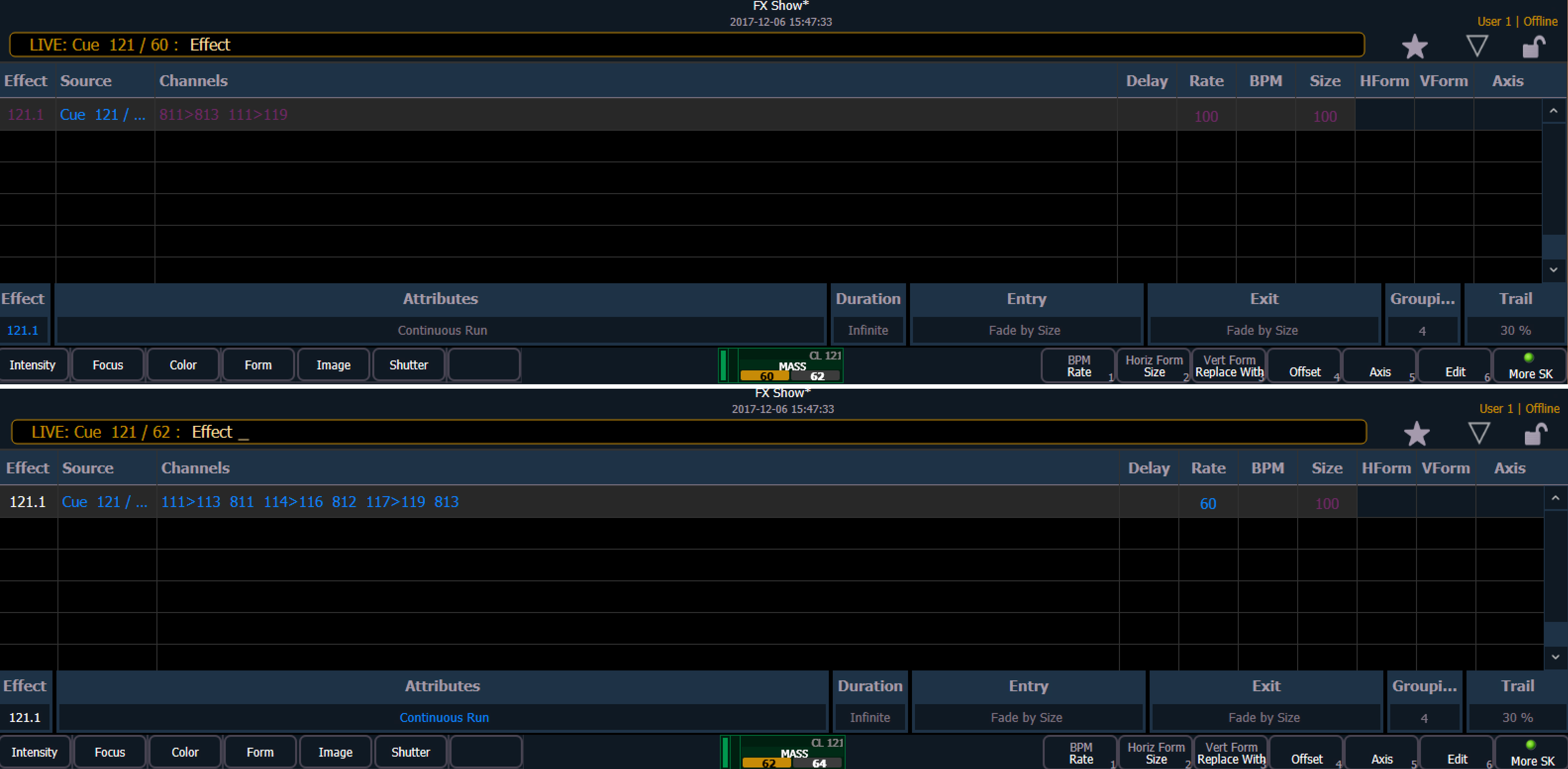Click 'User 1 | Offline' status in Cue 121 / 60 panel
The width and height of the screenshot is (1568, 769).
(x=1517, y=21)
